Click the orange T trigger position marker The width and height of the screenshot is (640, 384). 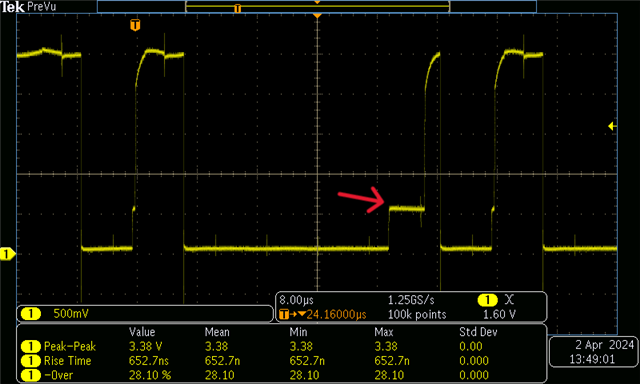pos(135,25)
